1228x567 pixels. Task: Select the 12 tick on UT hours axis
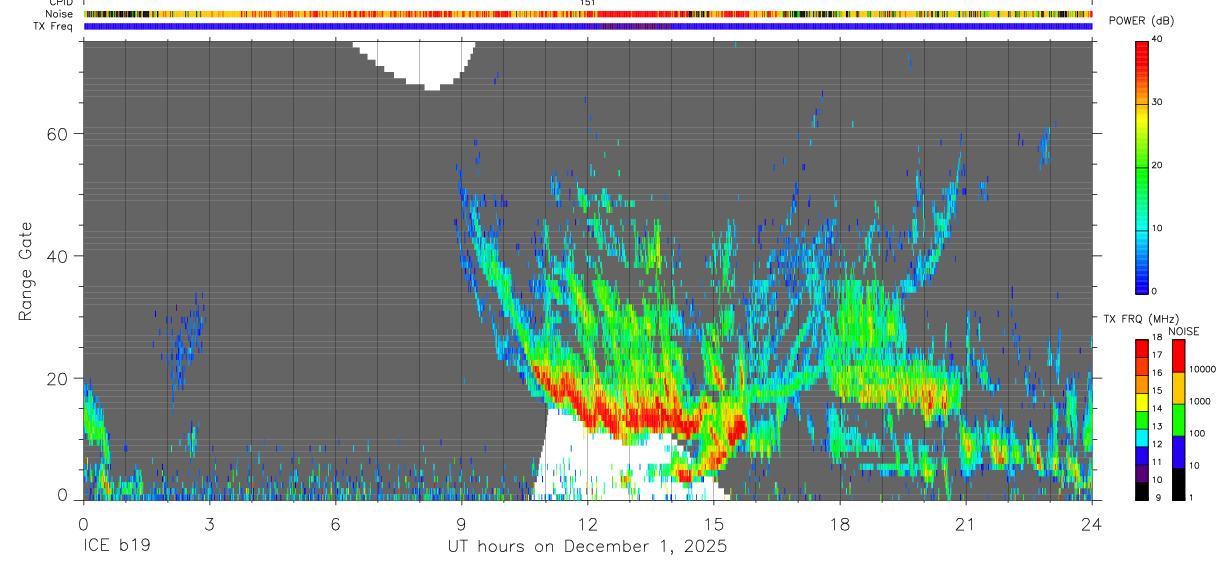click(587, 523)
